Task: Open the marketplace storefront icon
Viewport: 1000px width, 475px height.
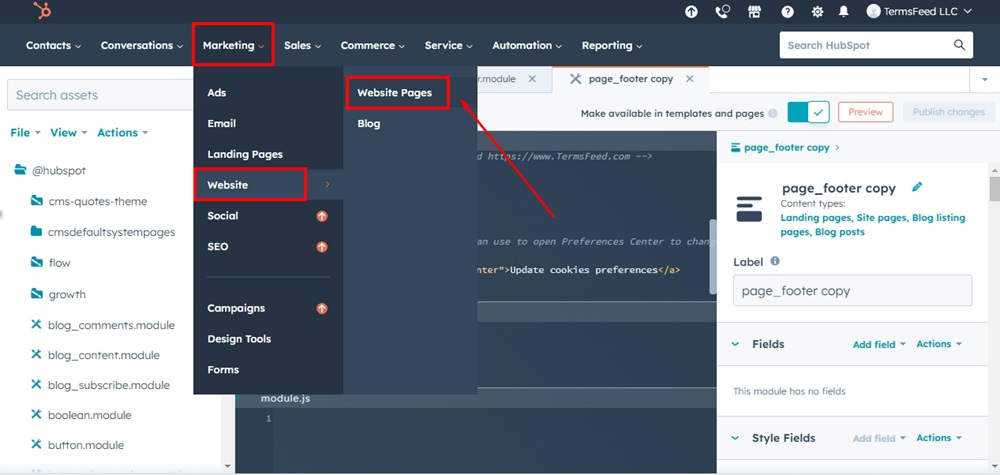Action: pyautogui.click(x=754, y=11)
